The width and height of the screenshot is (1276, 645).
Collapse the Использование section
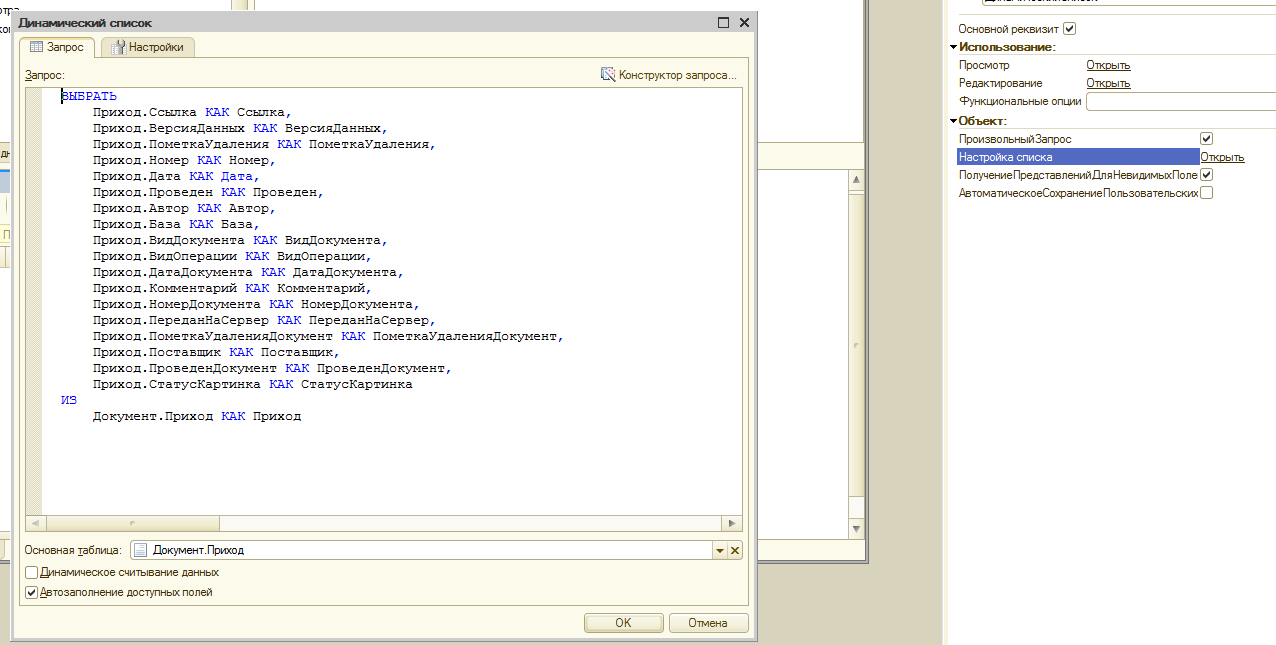(x=954, y=47)
